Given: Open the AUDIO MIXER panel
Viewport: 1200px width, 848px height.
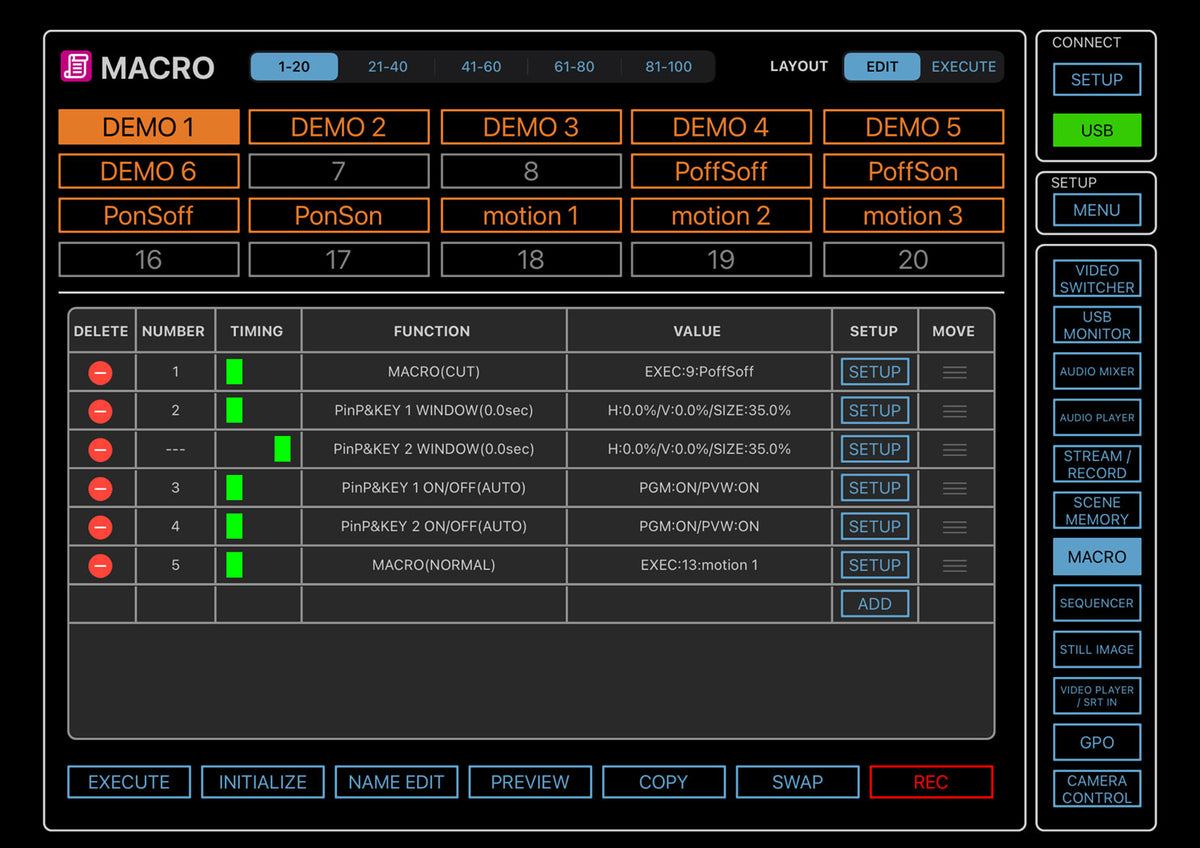Looking at the screenshot, I should (x=1096, y=371).
